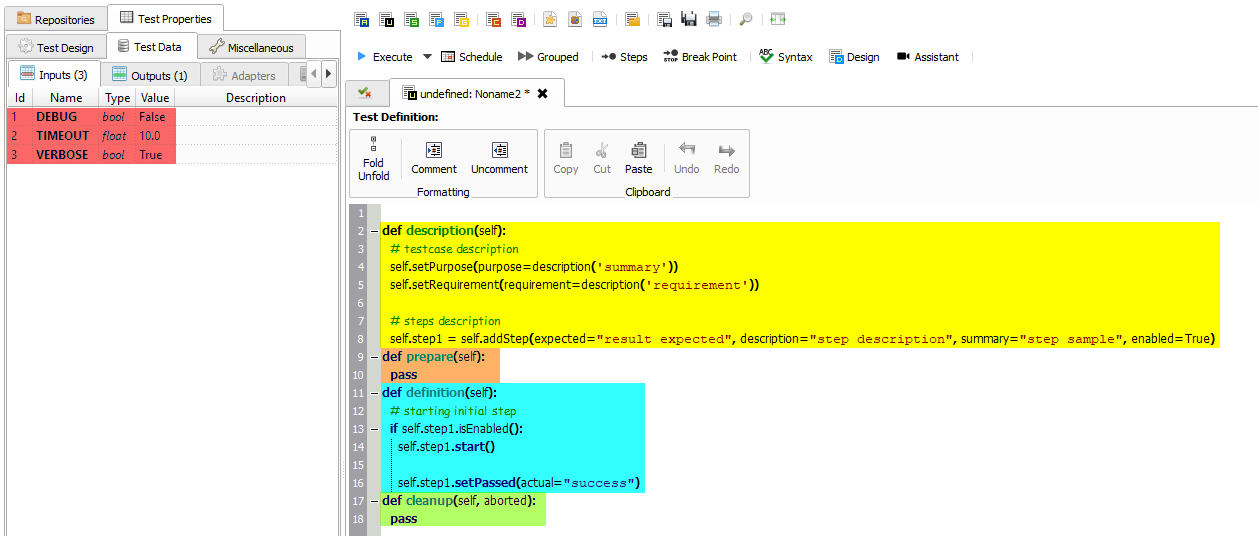Create new test config with red C icon
This screenshot has height=536, width=1258.
click(494, 19)
